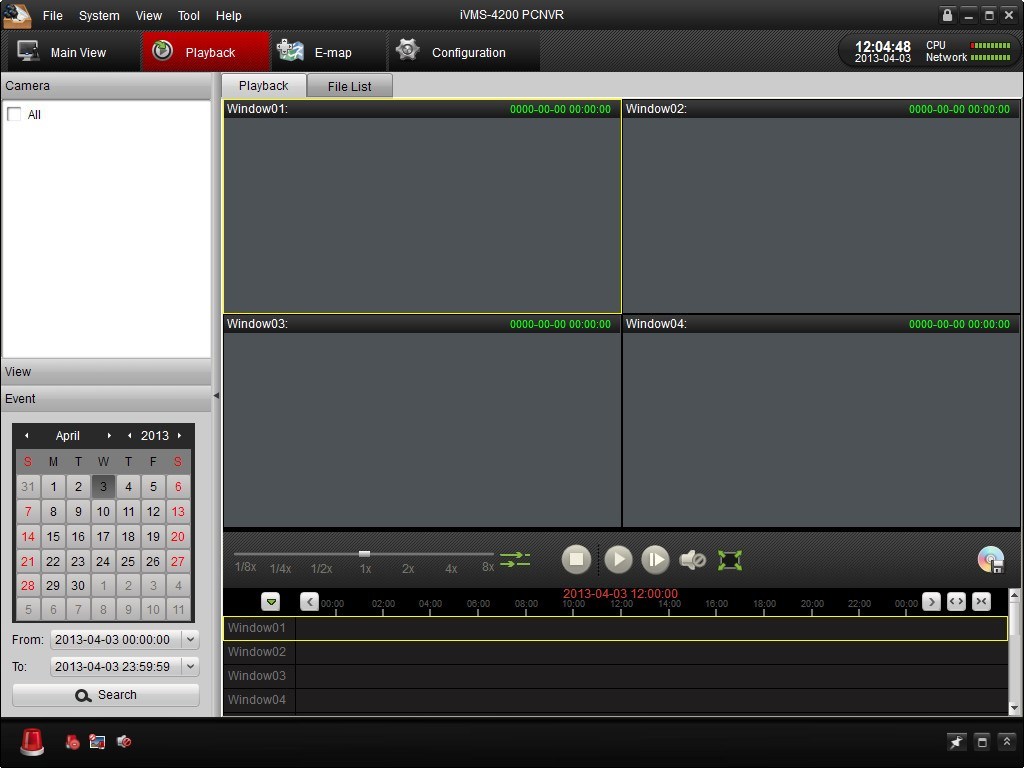1024x768 pixels.
Task: Click the single frame step button
Action: click(x=655, y=560)
